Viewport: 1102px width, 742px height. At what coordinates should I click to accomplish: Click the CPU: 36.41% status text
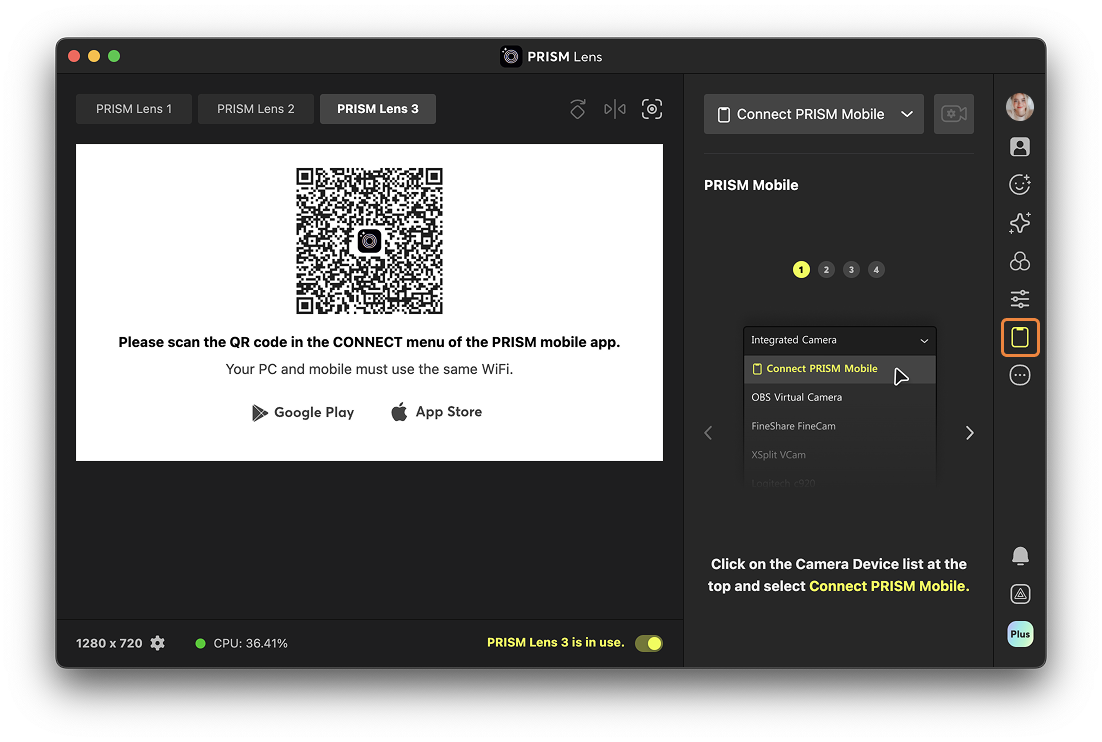tap(250, 643)
